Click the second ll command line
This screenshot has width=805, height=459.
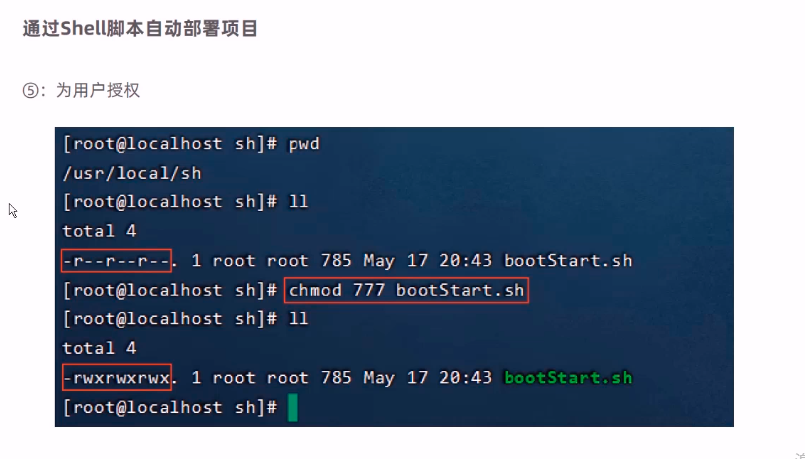[185, 319]
